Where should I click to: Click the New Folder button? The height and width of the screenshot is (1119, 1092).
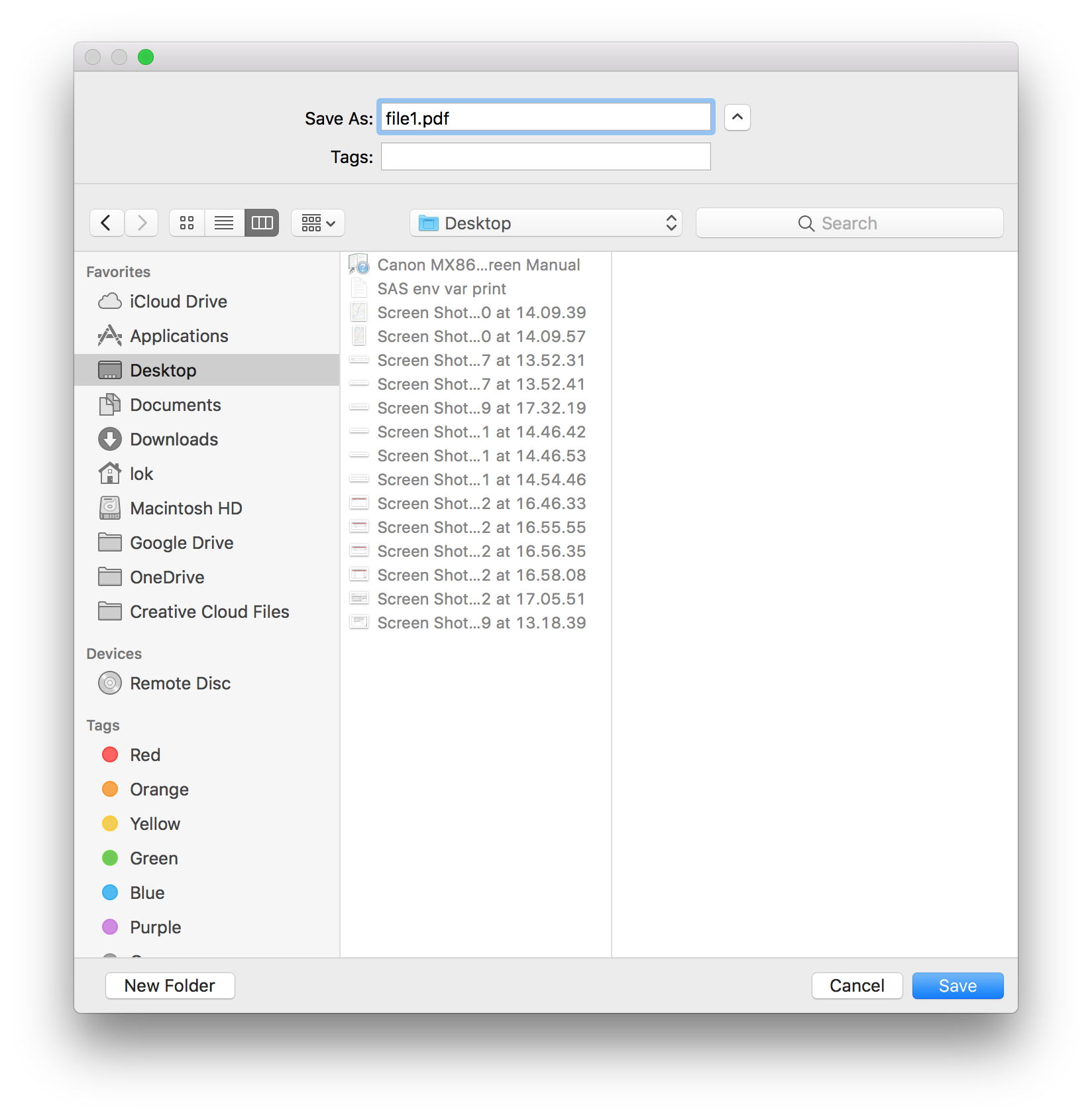tap(170, 986)
